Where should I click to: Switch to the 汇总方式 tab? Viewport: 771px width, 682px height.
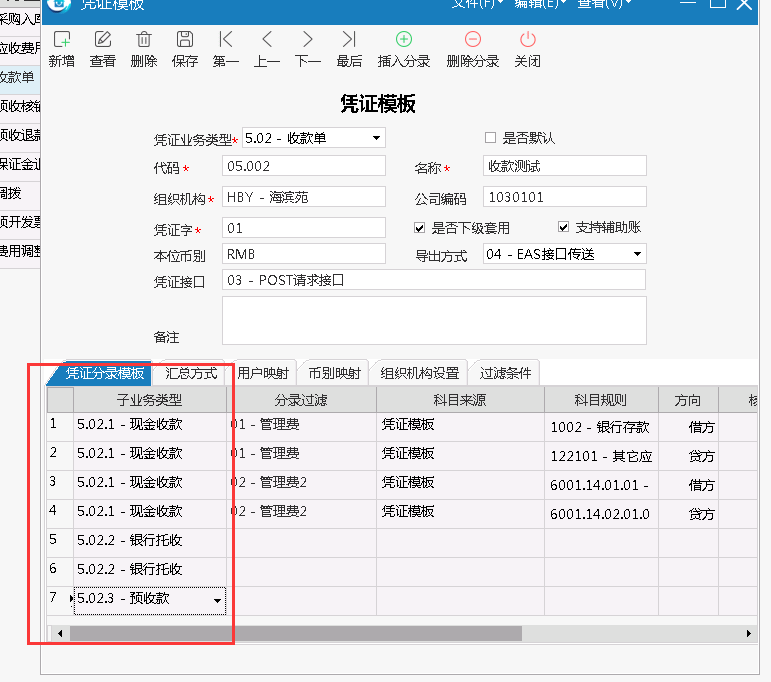(x=191, y=374)
